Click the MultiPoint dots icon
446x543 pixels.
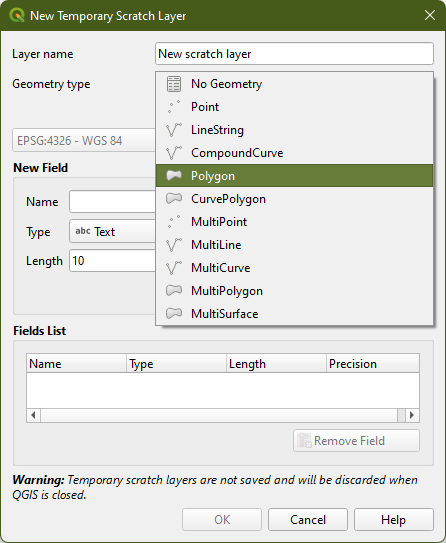[x=174, y=222]
